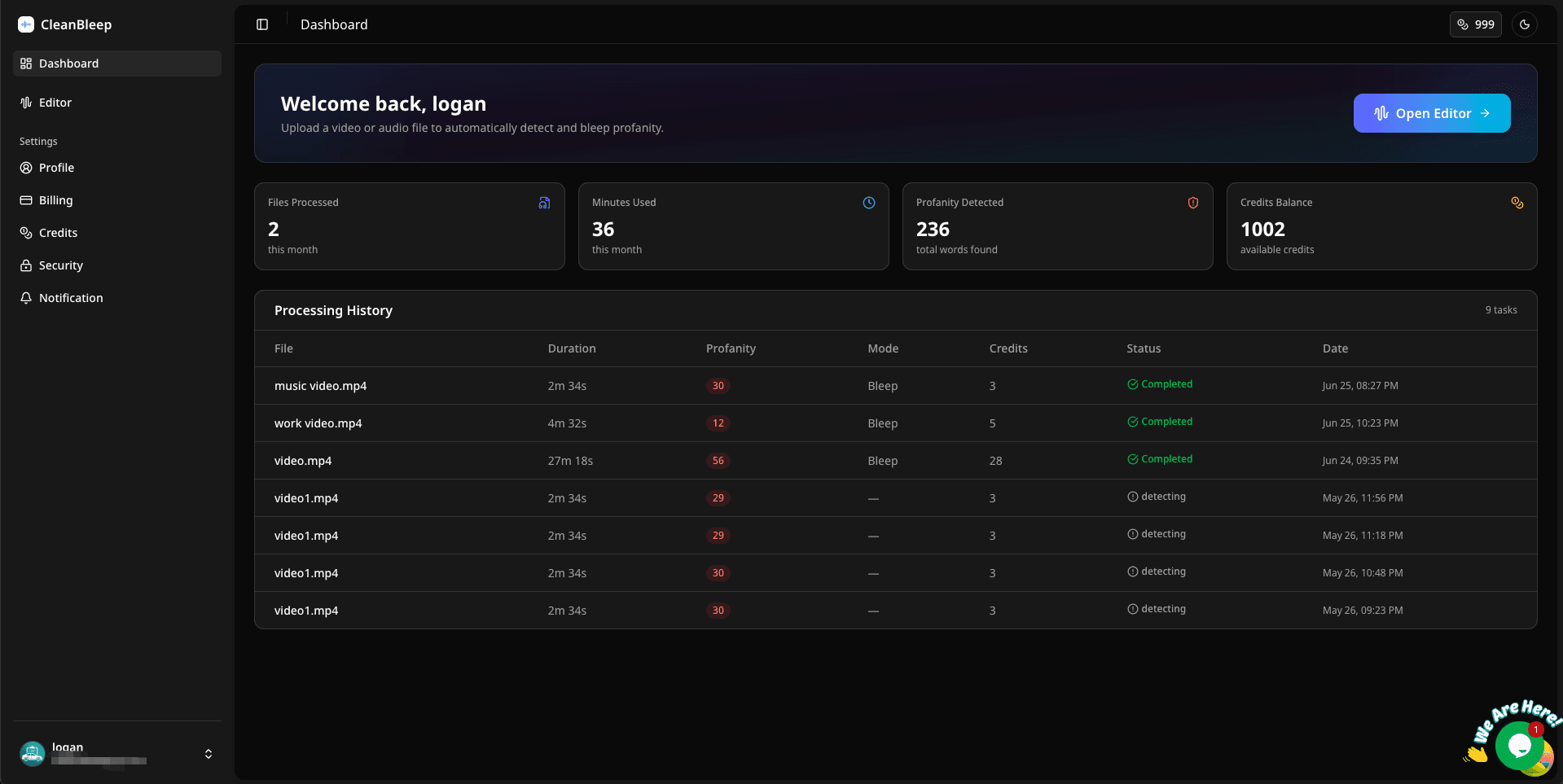Image resolution: width=1563 pixels, height=784 pixels.
Task: Click the 4m 32s duration cell
Action: coord(567,423)
